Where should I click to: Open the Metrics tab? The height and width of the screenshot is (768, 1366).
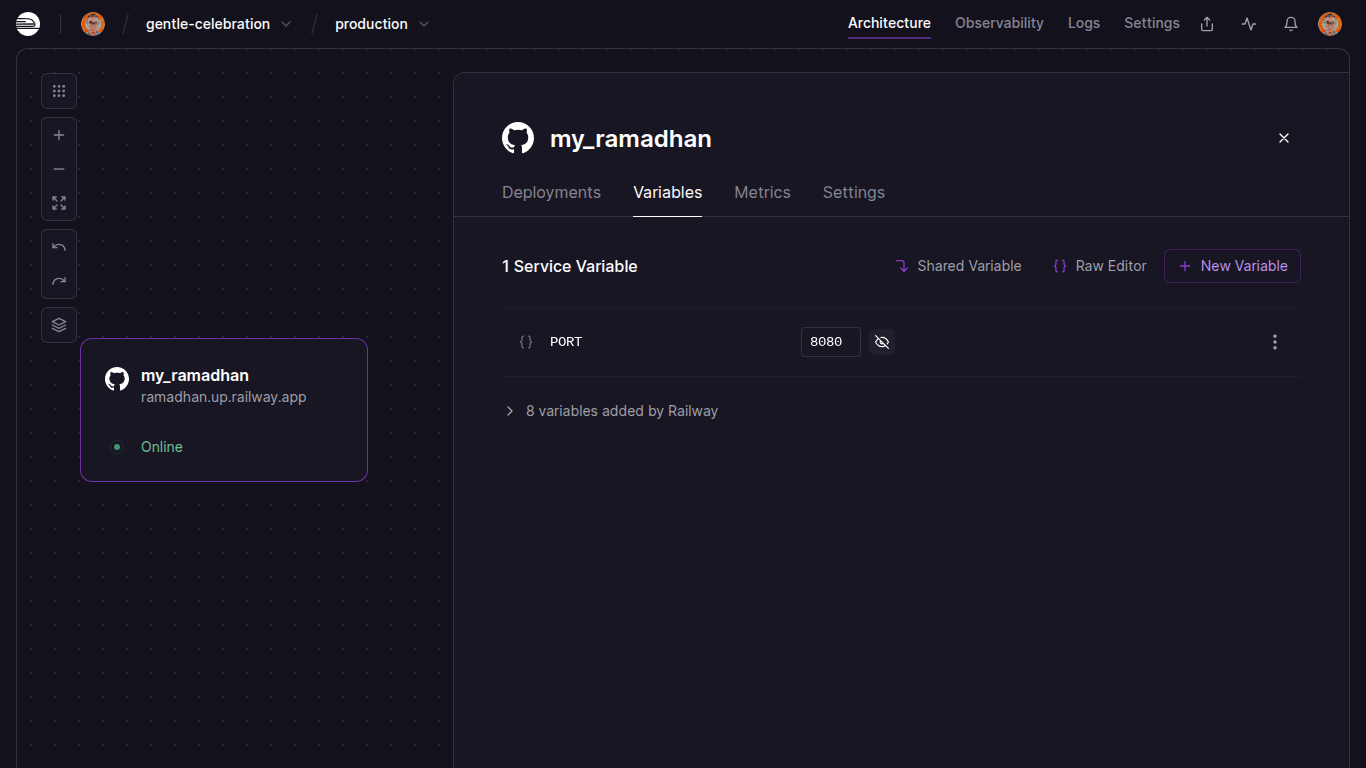point(762,192)
